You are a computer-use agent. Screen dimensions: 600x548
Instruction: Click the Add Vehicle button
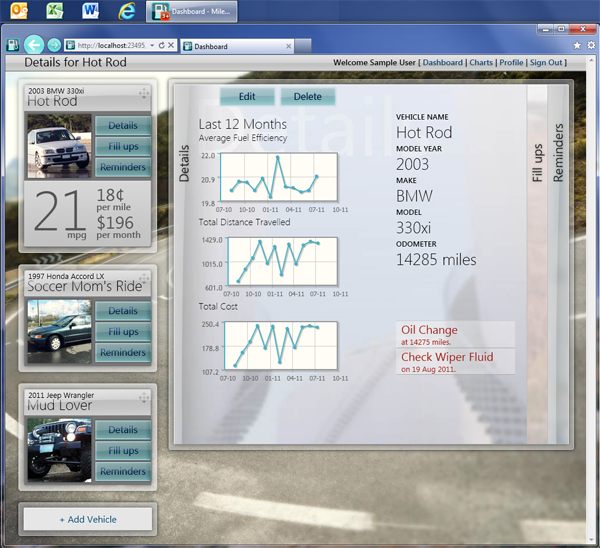[88, 519]
